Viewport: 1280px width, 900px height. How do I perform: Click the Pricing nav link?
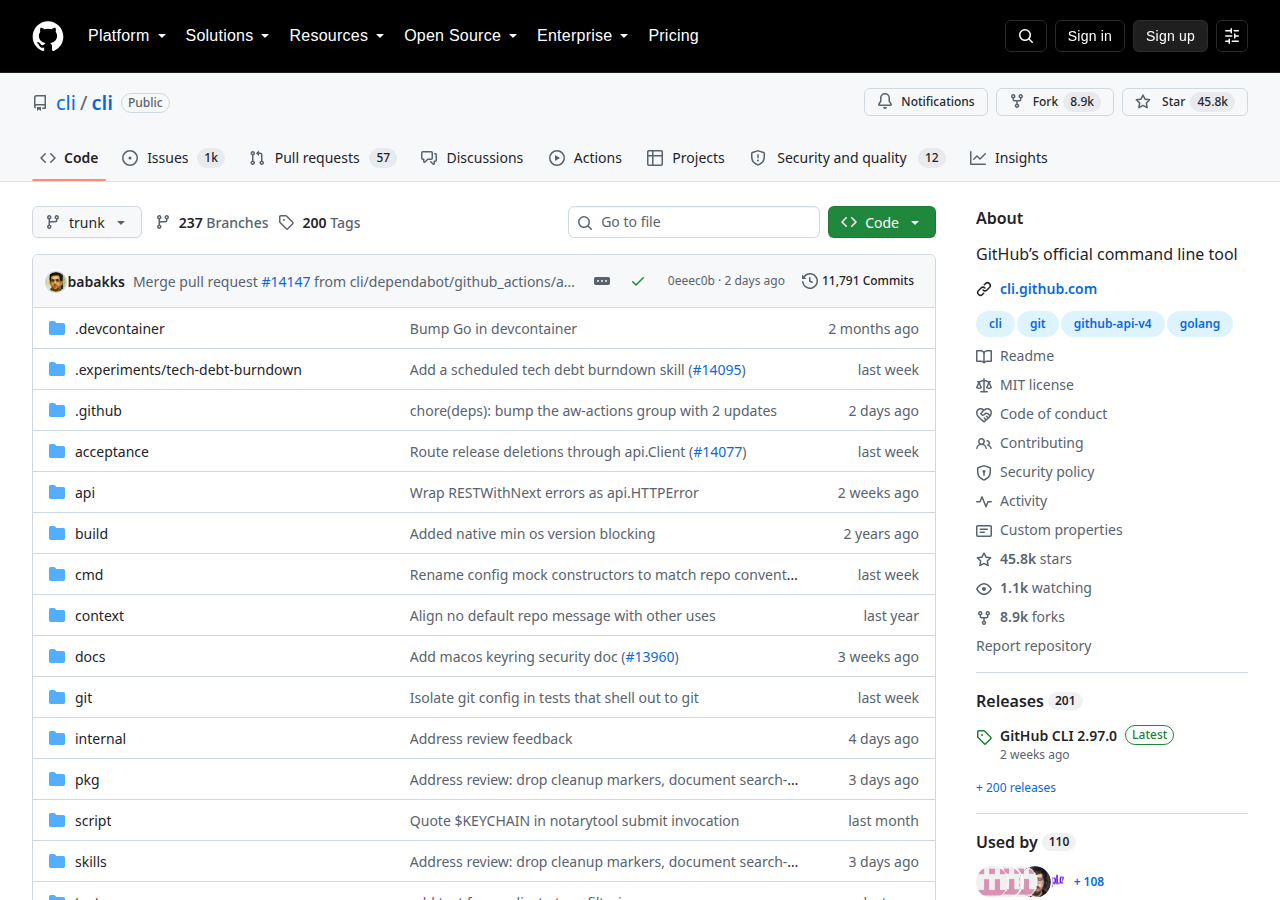tap(673, 35)
